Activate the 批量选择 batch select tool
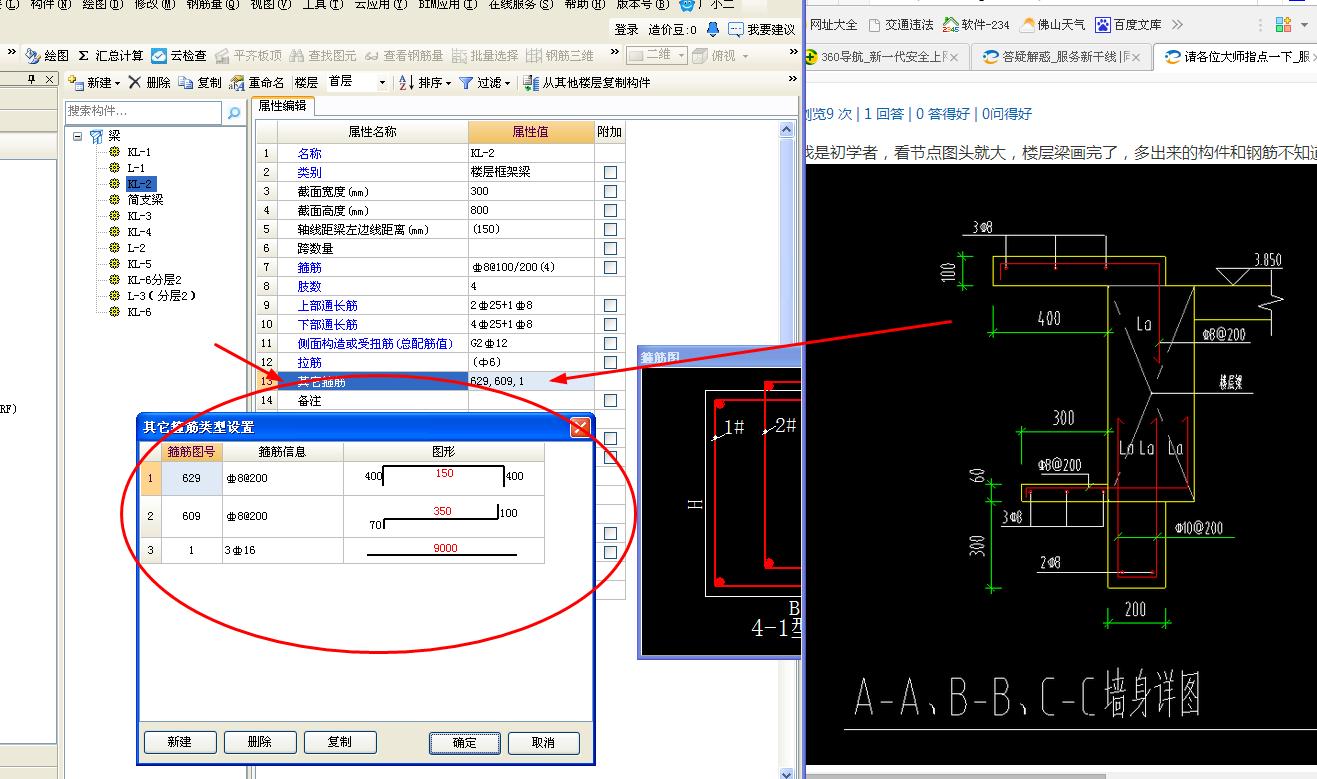This screenshot has height=779, width=1317. click(x=486, y=56)
